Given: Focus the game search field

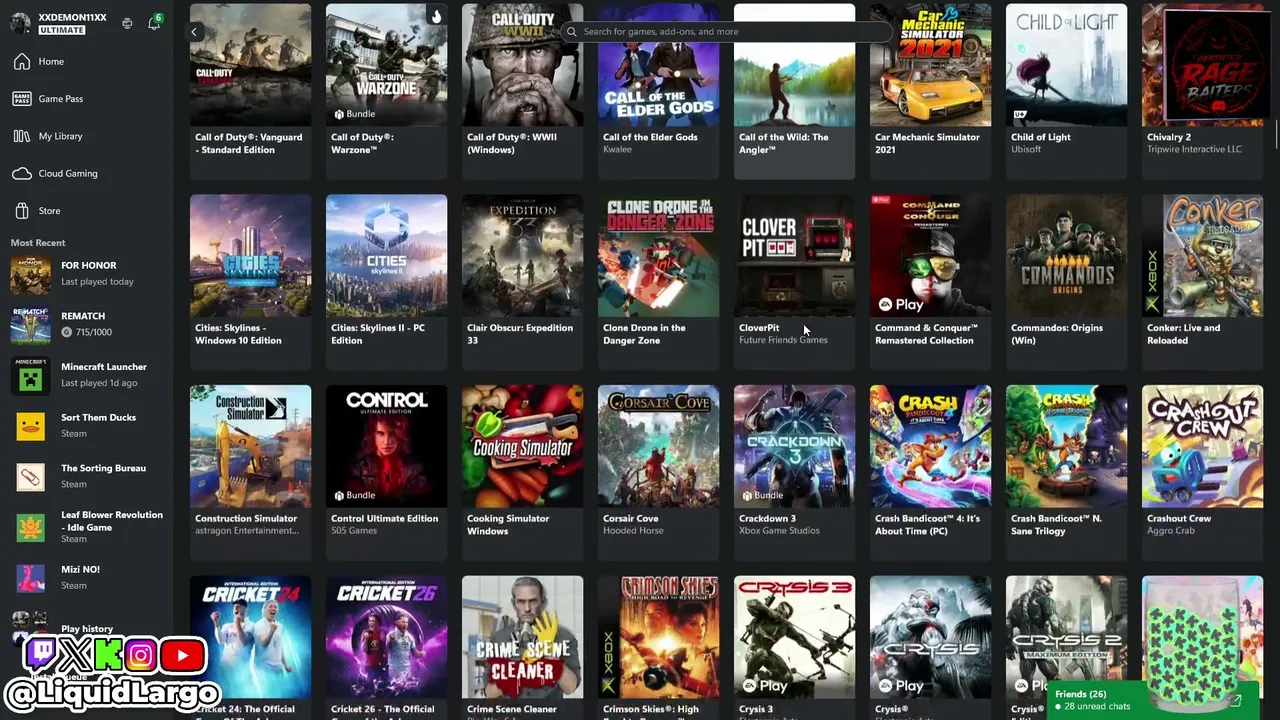Looking at the screenshot, I should coord(726,32).
